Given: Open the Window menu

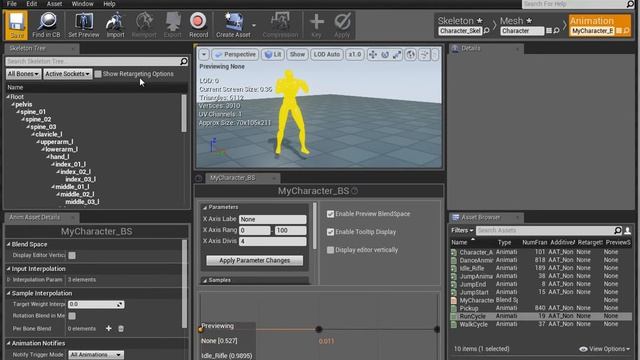Looking at the screenshot, I should point(82,4).
